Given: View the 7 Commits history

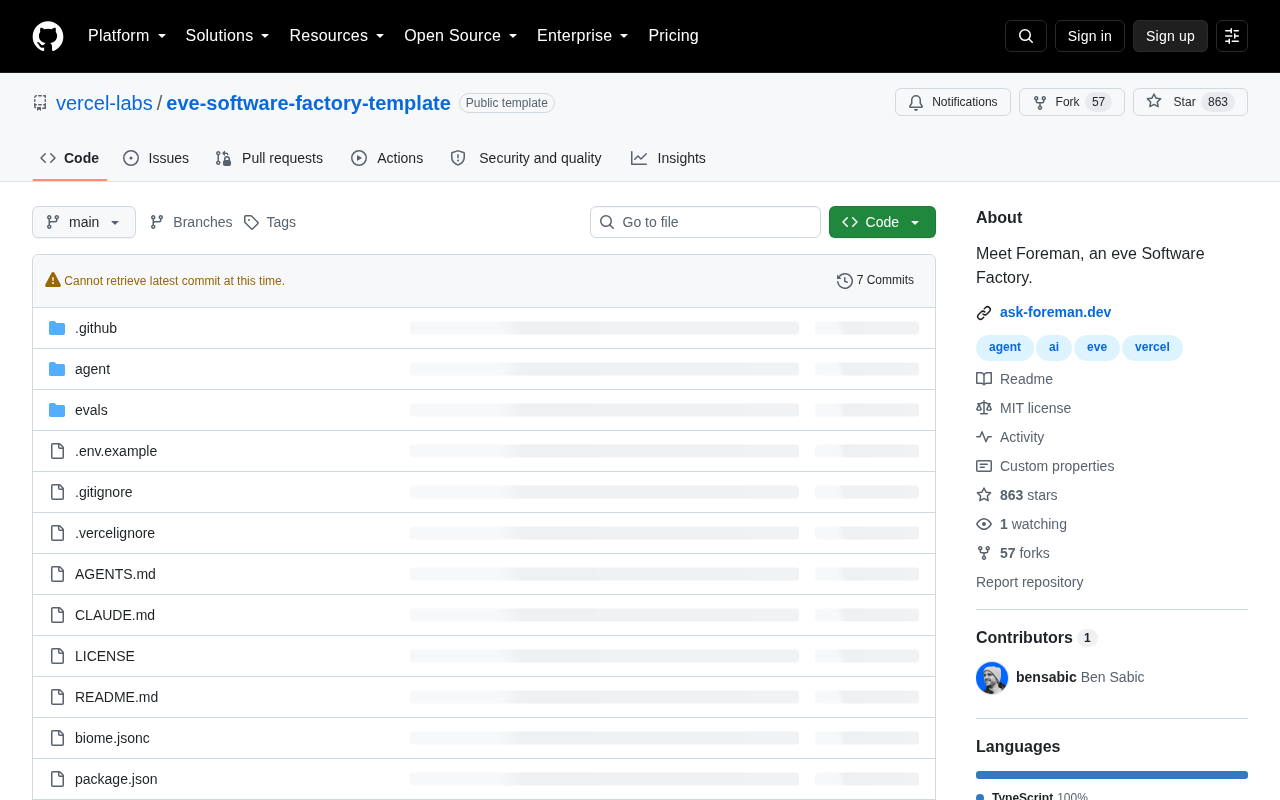Looking at the screenshot, I should coord(875,281).
